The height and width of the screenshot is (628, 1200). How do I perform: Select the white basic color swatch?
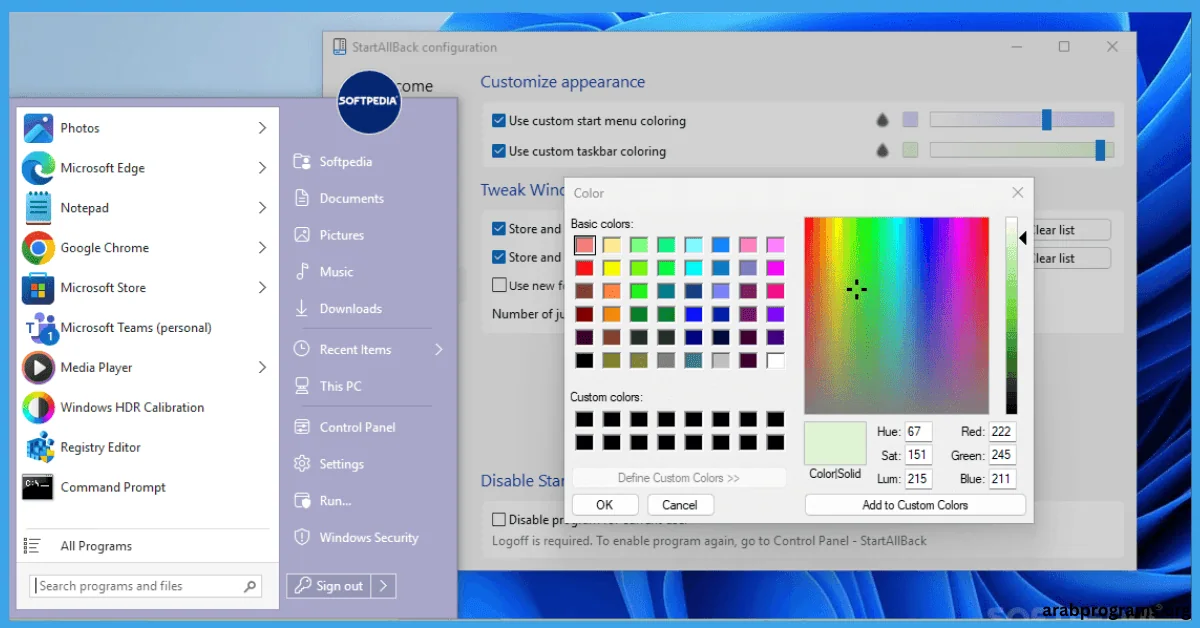click(x=775, y=360)
